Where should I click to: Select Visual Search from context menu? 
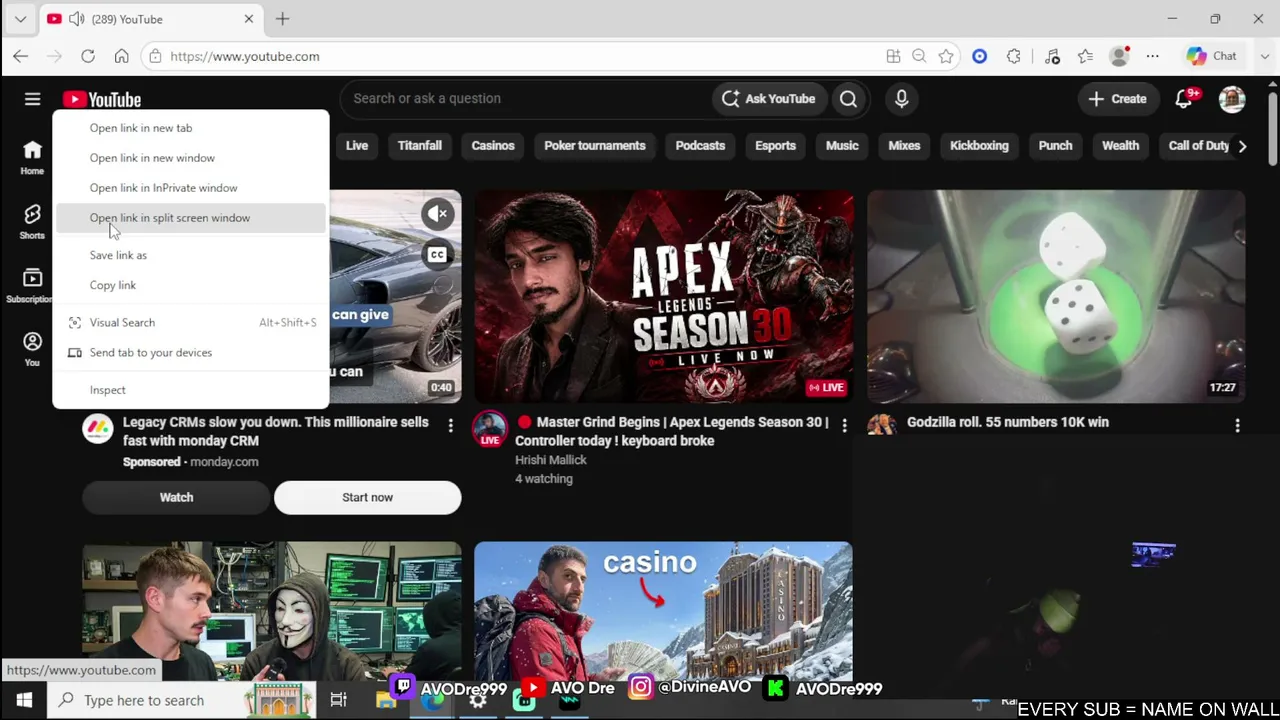coord(190,323)
